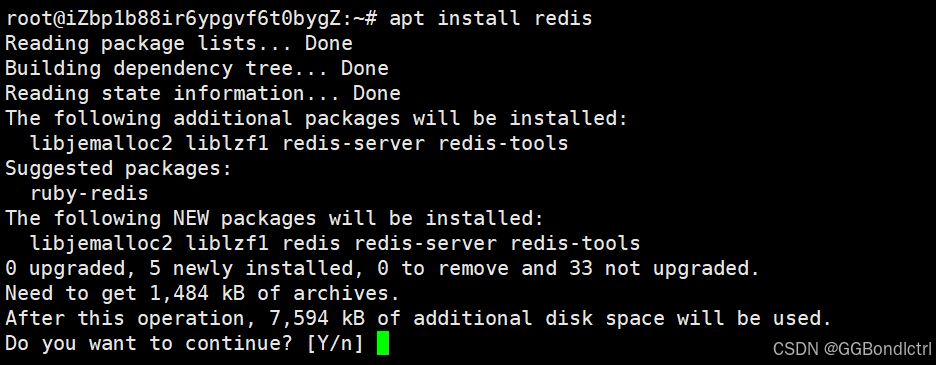
Task: Click the 'Reading state information... Done' line
Action: click(x=203, y=94)
